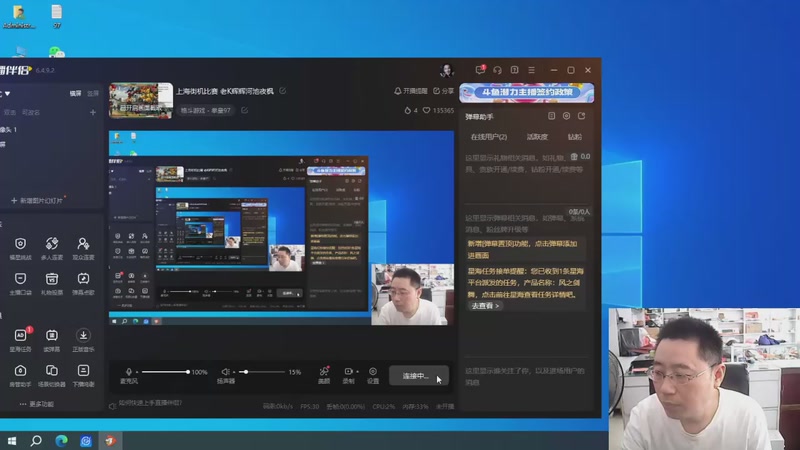Screen dimensions: 800x450
Task: Edit the 格斗游戏 category tag icon
Action: [x=244, y=110]
